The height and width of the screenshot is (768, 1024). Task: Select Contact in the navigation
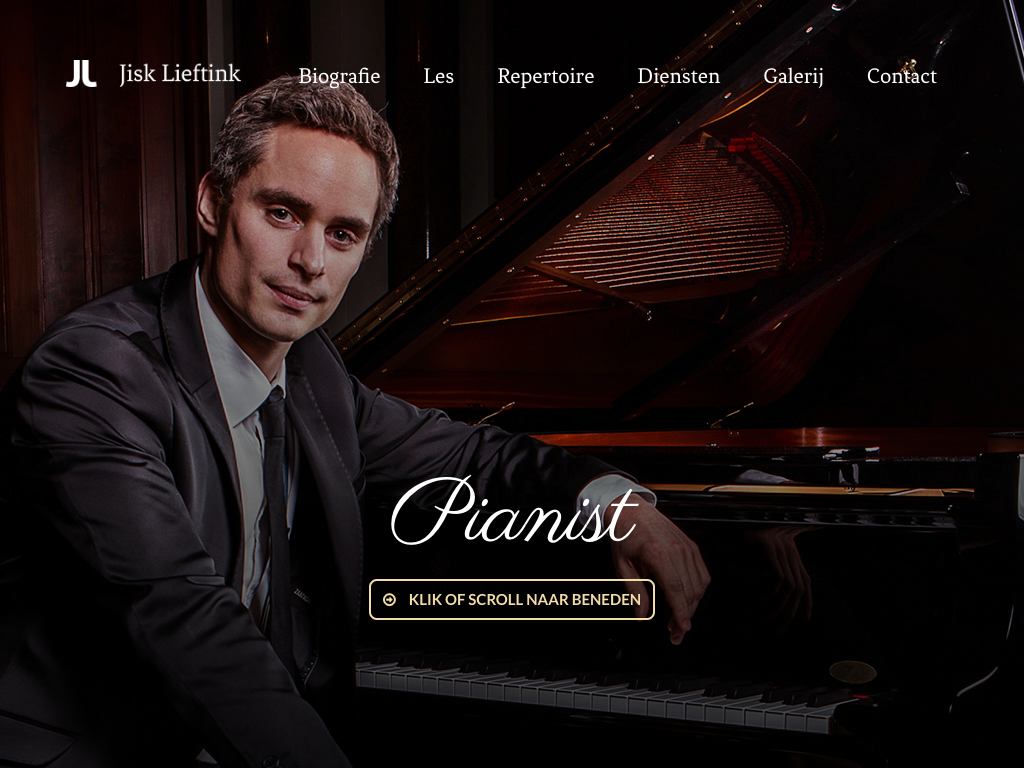[901, 76]
